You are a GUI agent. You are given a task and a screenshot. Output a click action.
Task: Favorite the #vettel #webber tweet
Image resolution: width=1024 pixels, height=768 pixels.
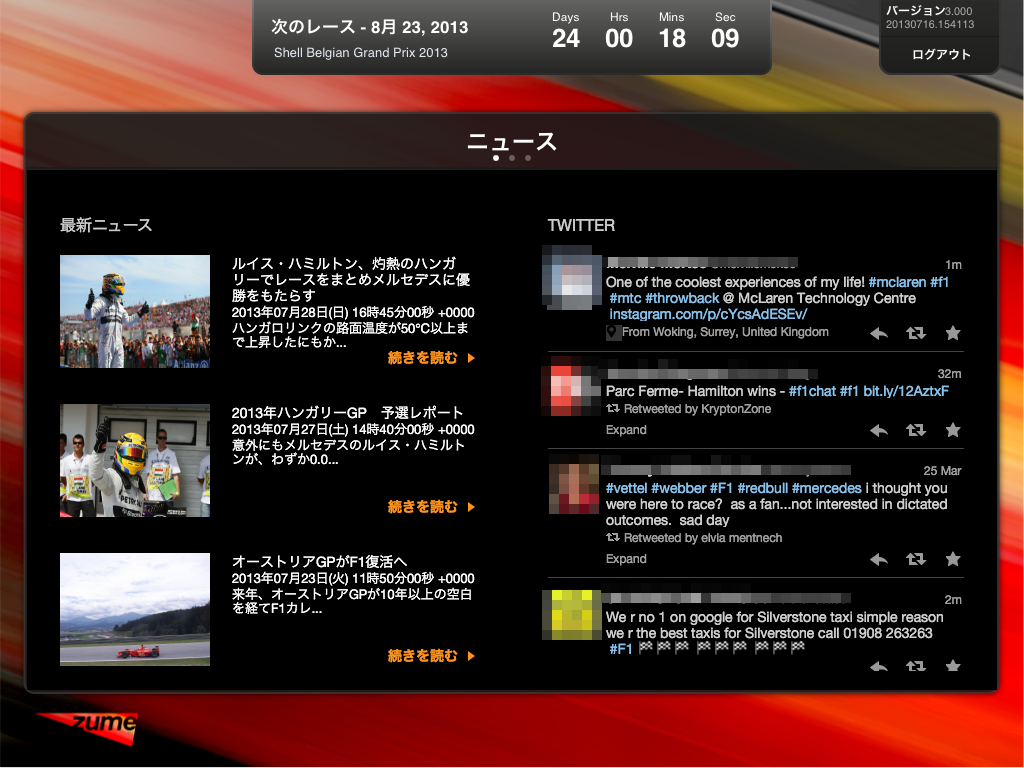click(953, 559)
